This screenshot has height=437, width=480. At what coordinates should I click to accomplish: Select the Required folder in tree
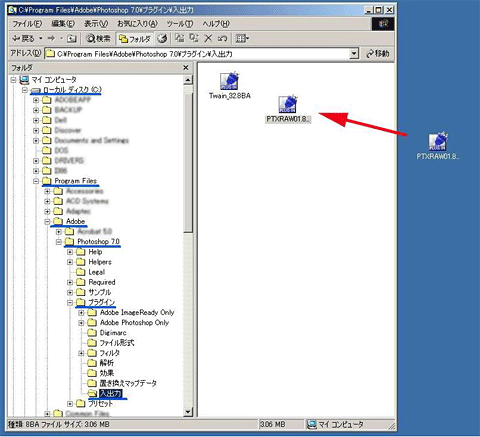pos(102,282)
